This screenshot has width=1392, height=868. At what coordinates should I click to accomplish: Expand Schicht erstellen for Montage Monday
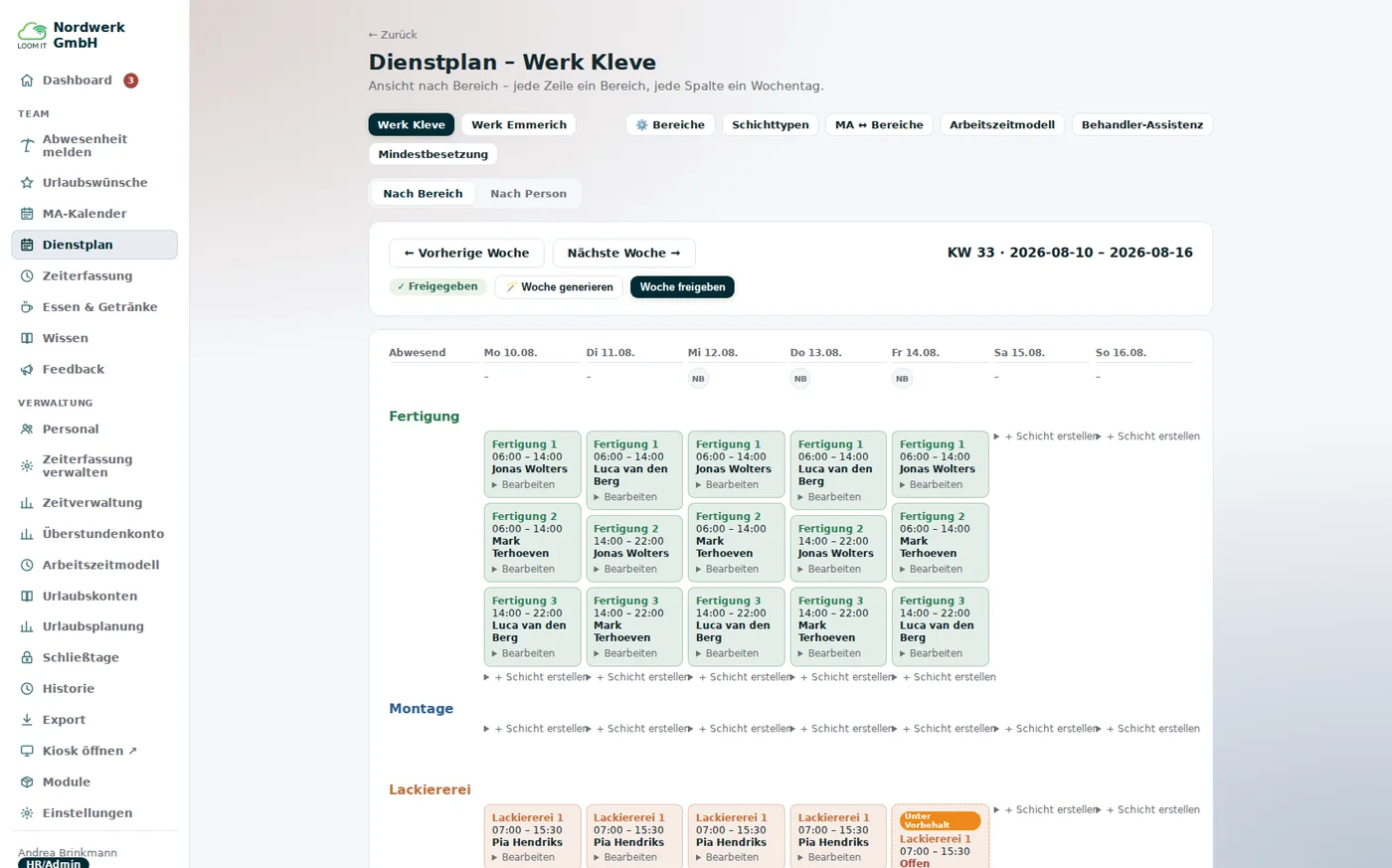coord(537,729)
